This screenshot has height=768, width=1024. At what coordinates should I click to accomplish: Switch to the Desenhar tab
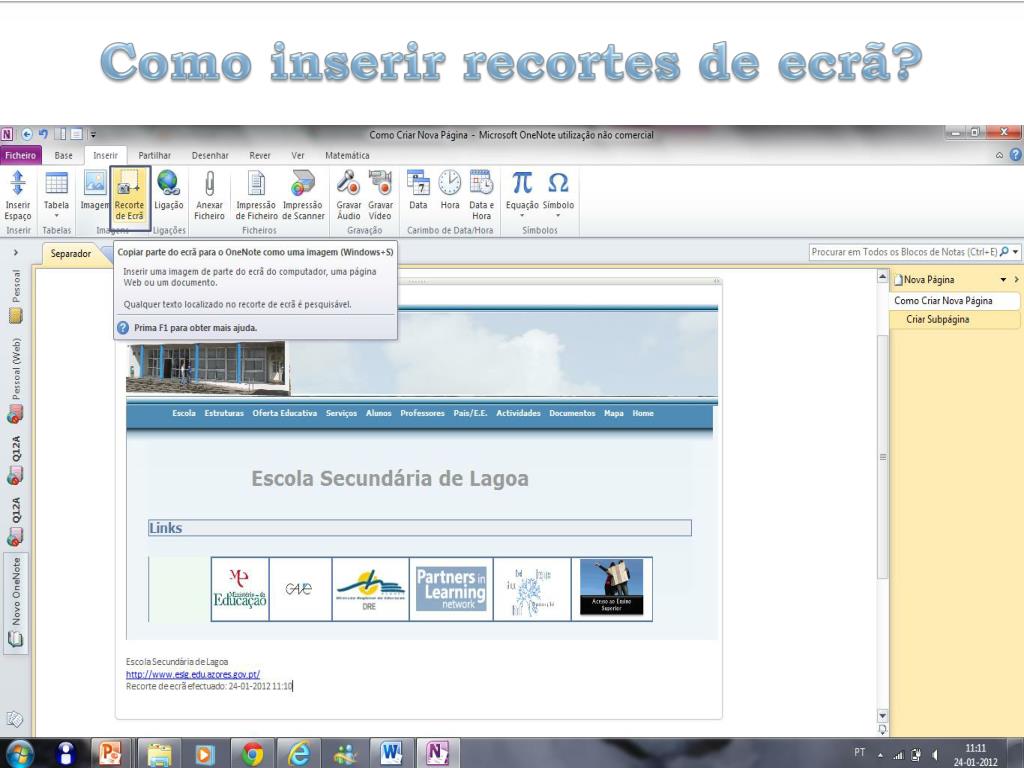tap(210, 155)
